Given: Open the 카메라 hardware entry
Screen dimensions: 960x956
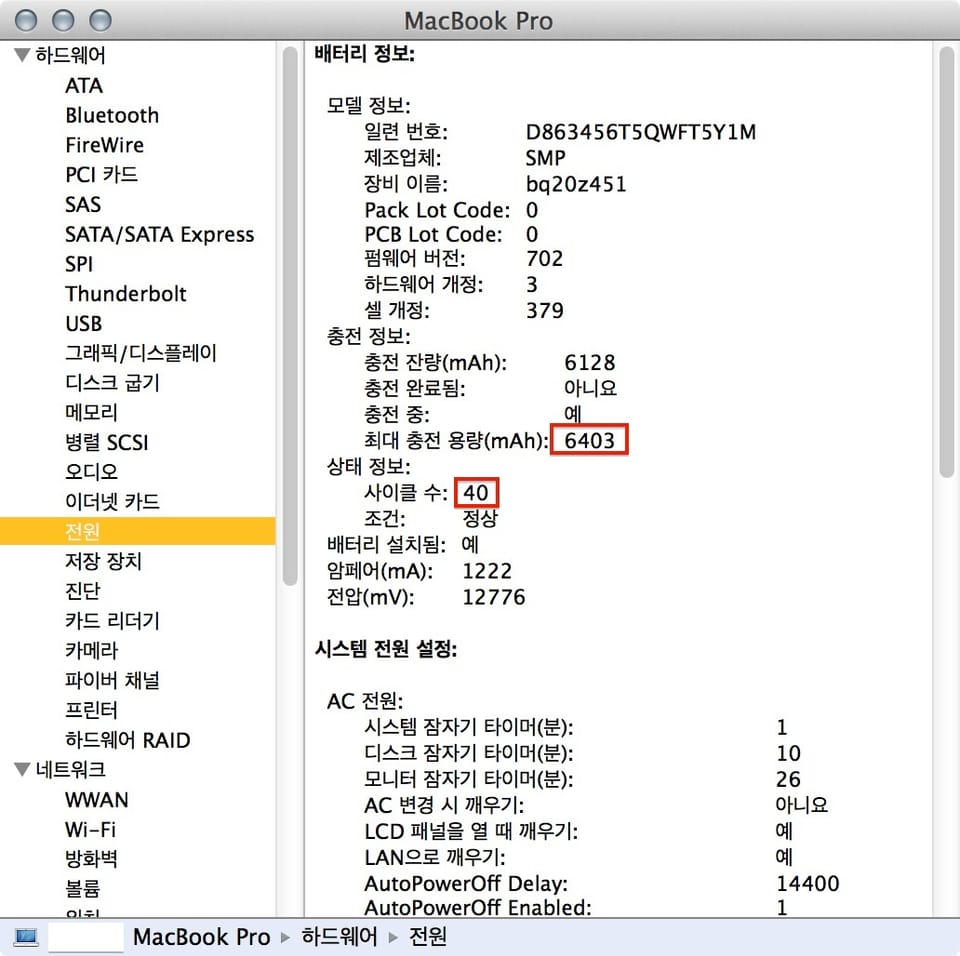Looking at the screenshot, I should [x=90, y=650].
